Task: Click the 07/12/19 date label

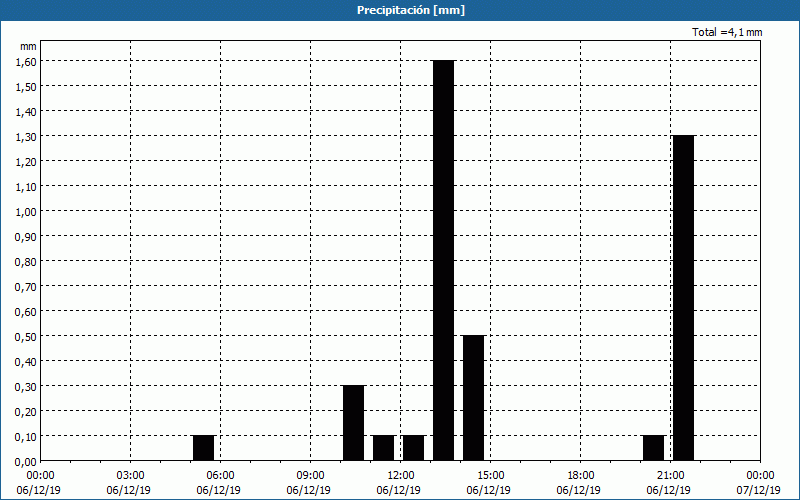Action: [758, 490]
